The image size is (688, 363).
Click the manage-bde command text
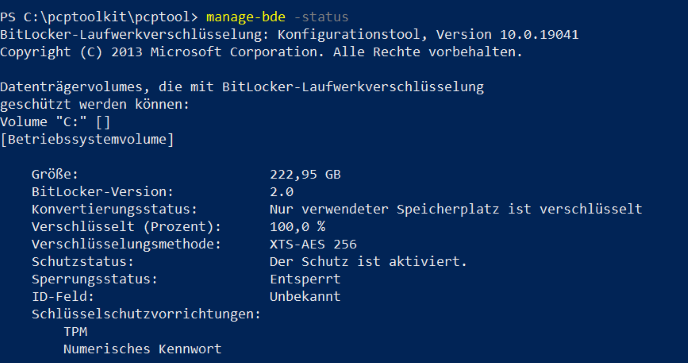[246, 17]
